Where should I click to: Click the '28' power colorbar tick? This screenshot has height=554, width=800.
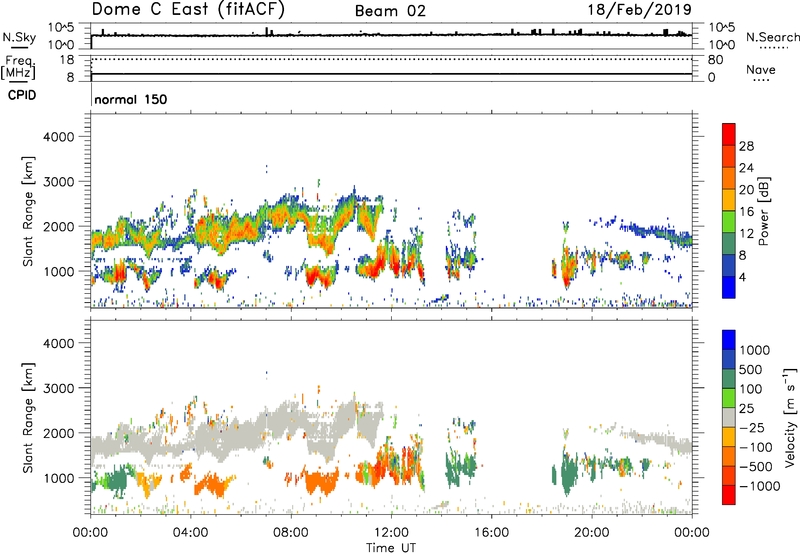coord(746,146)
